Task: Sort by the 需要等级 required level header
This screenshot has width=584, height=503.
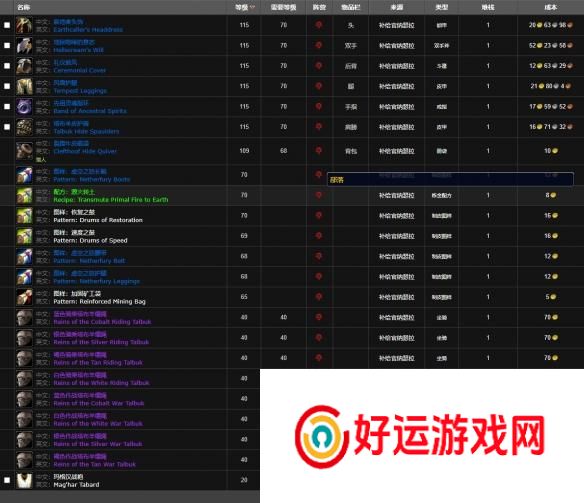Action: [283, 7]
